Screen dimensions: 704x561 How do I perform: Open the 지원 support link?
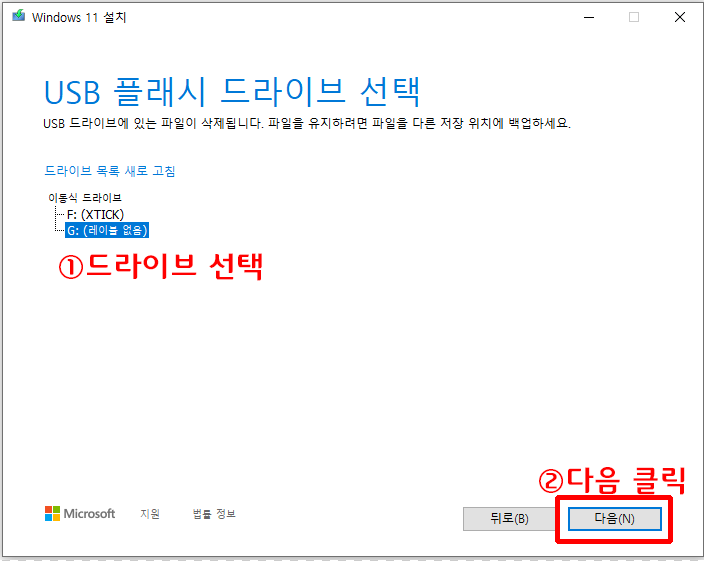[x=150, y=513]
